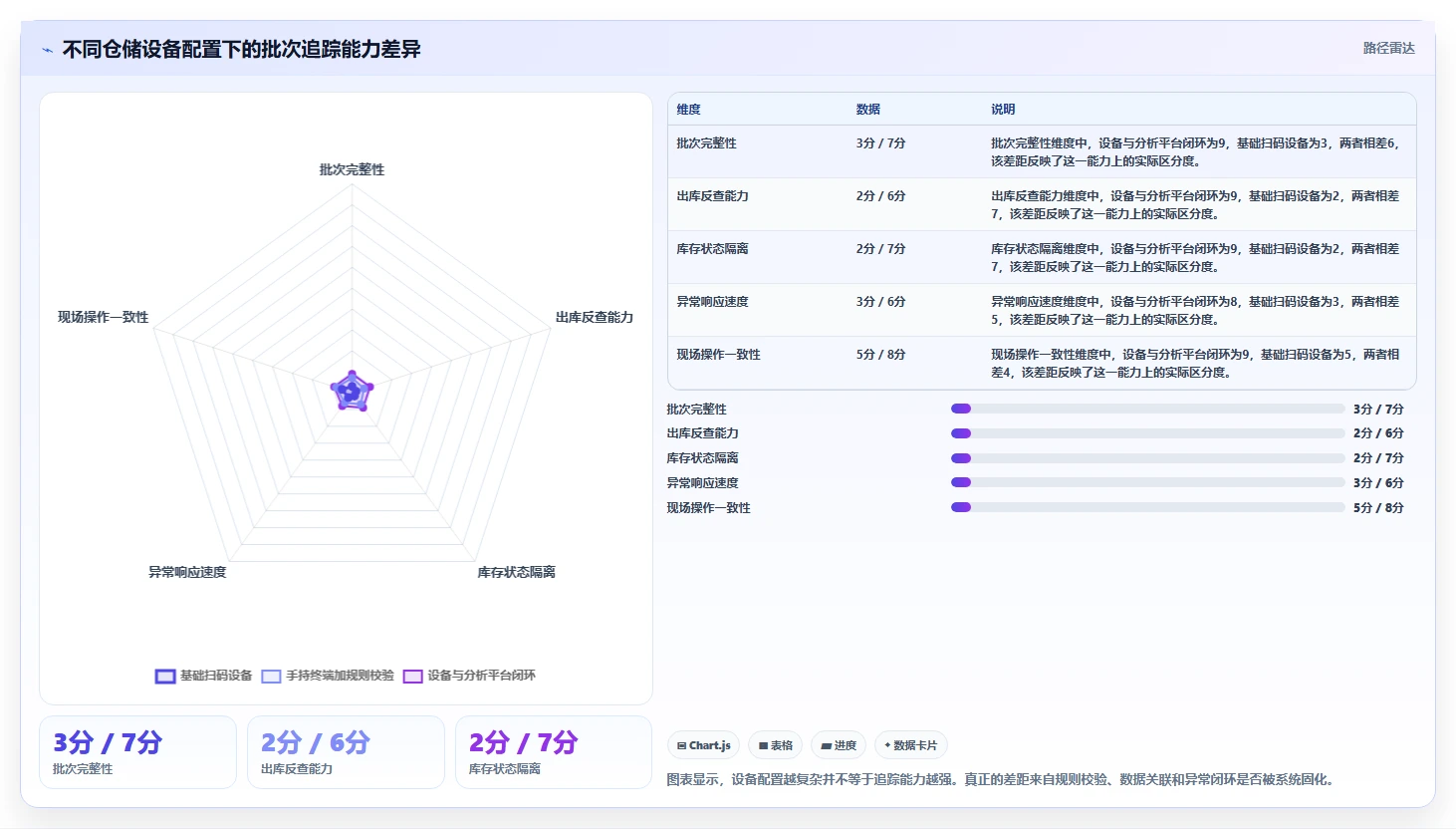
Task: Open the 2分 / 7分 库存状态隔离 card
Action: (554, 752)
